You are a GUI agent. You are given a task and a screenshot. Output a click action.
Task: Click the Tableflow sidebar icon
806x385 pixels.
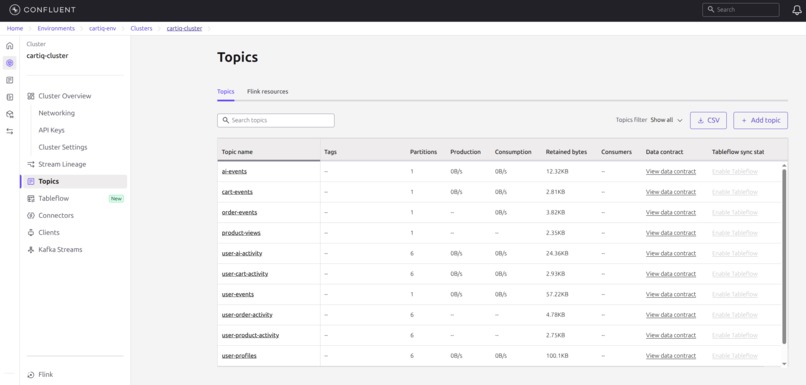click(x=31, y=198)
